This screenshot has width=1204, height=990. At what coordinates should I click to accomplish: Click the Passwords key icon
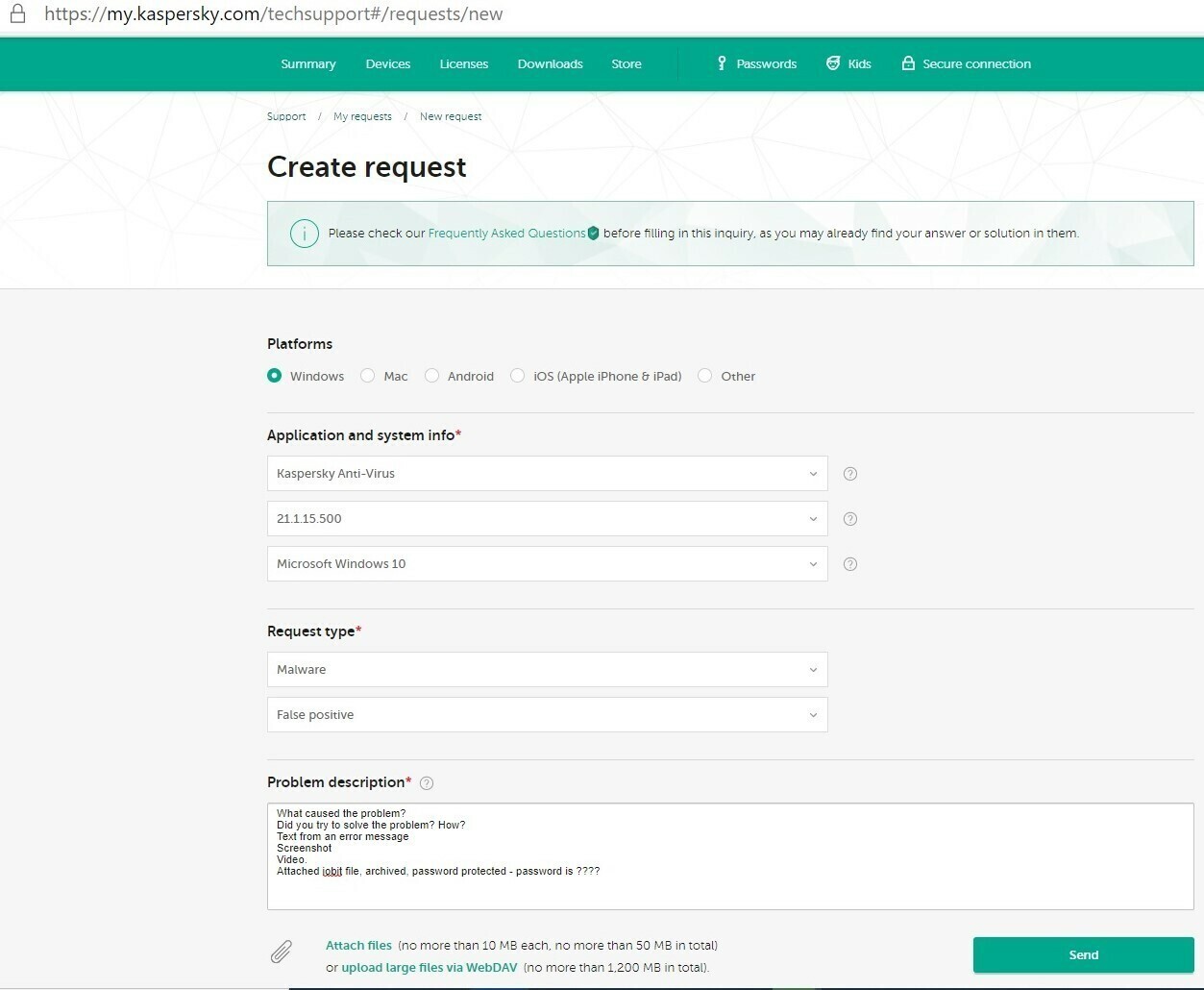pos(722,63)
